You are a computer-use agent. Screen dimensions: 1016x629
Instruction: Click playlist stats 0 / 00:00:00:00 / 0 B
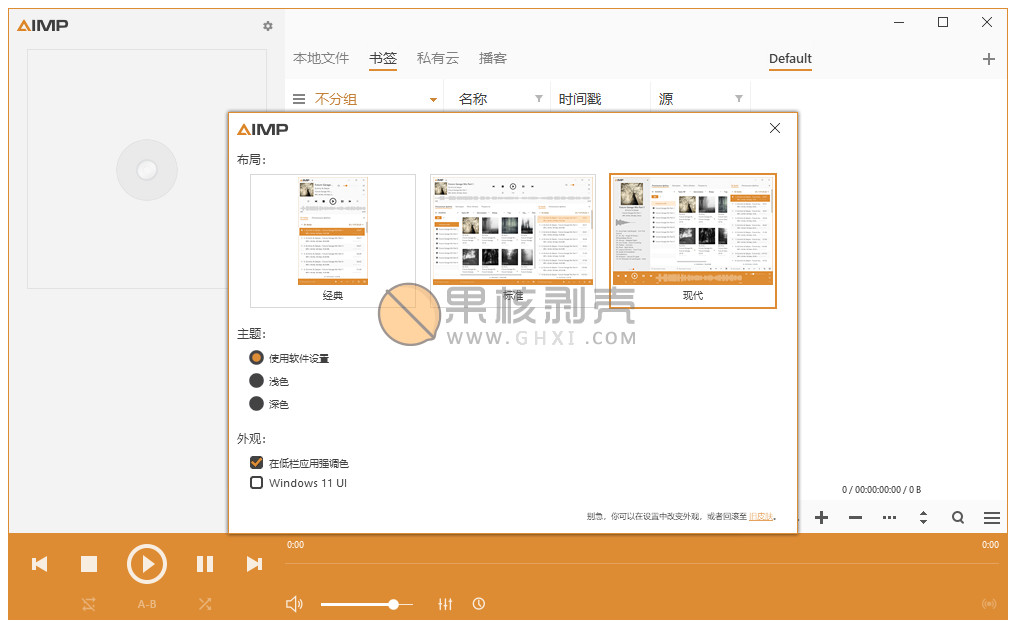pos(881,490)
